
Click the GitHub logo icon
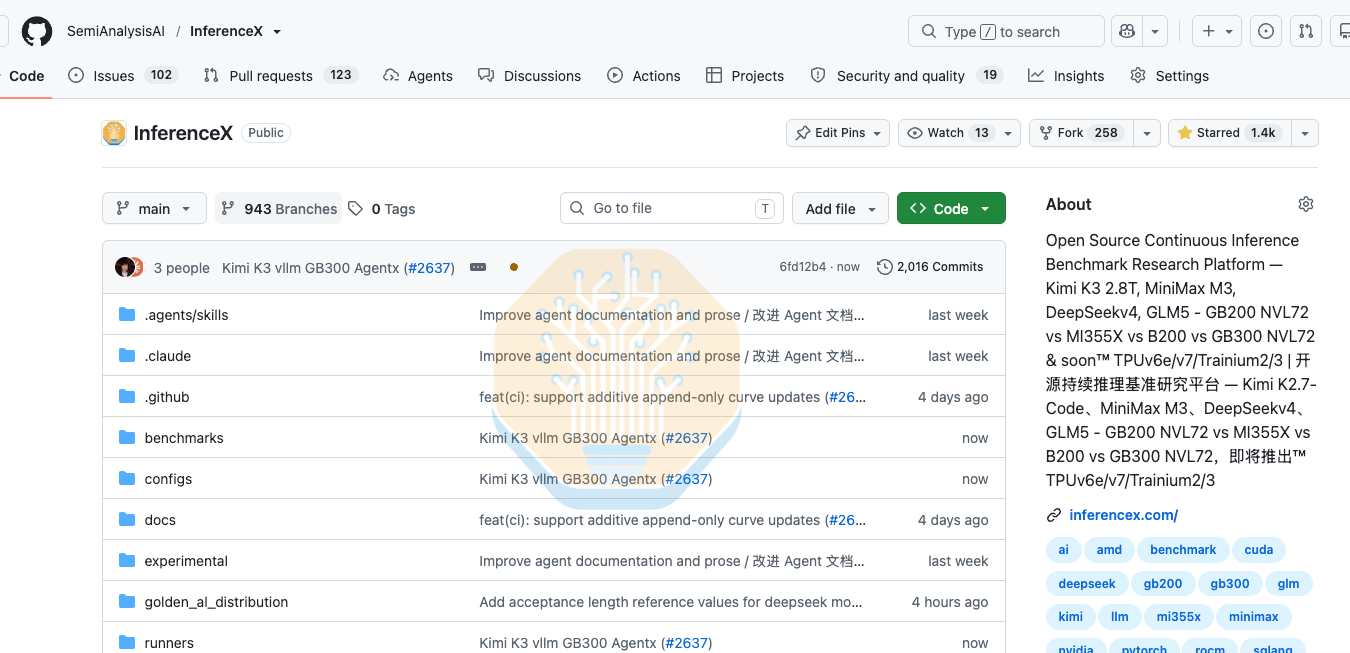[x=37, y=31]
